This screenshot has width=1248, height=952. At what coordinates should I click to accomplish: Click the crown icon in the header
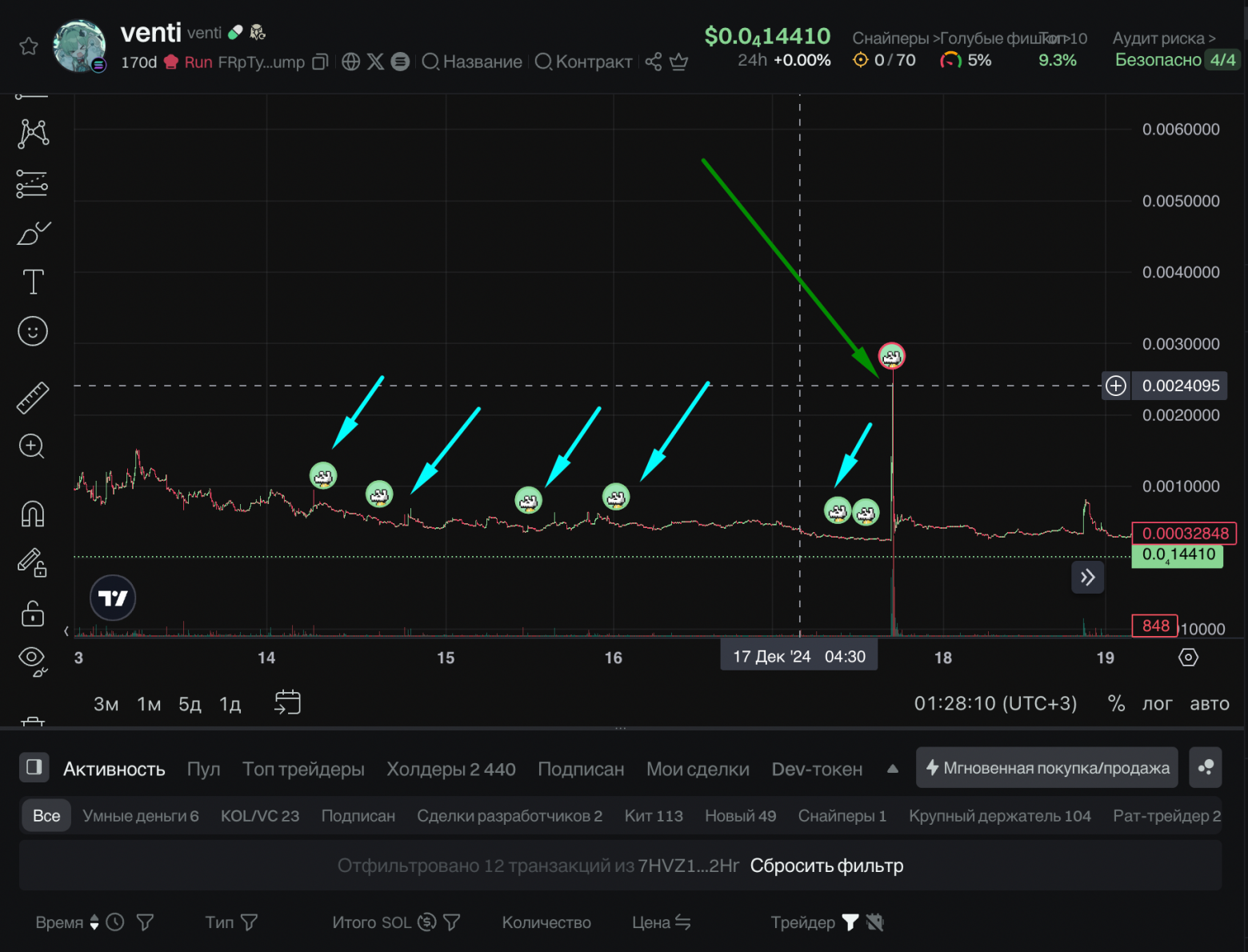click(678, 62)
